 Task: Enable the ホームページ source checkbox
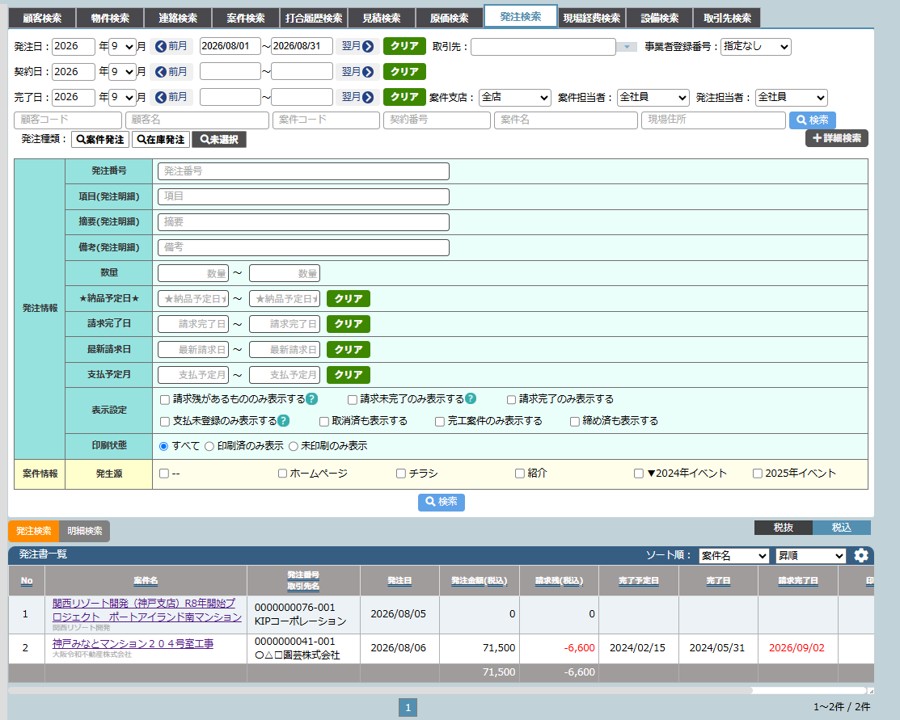click(282, 474)
